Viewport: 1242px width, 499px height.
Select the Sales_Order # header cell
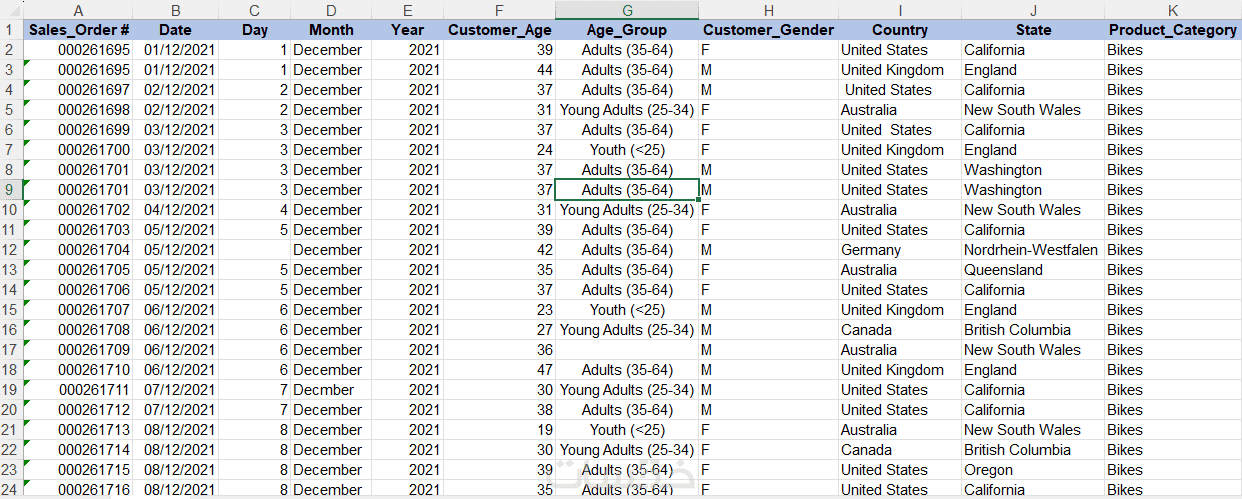pos(78,30)
